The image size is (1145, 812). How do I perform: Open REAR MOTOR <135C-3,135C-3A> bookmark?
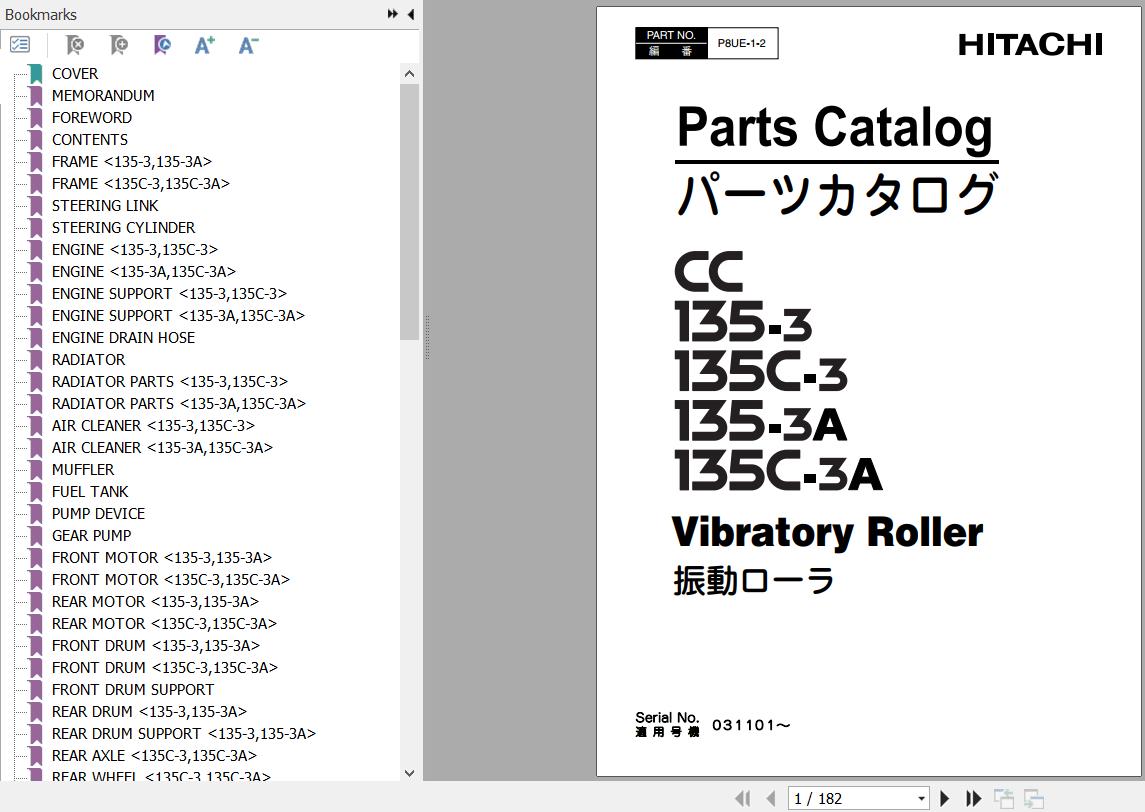(x=164, y=624)
